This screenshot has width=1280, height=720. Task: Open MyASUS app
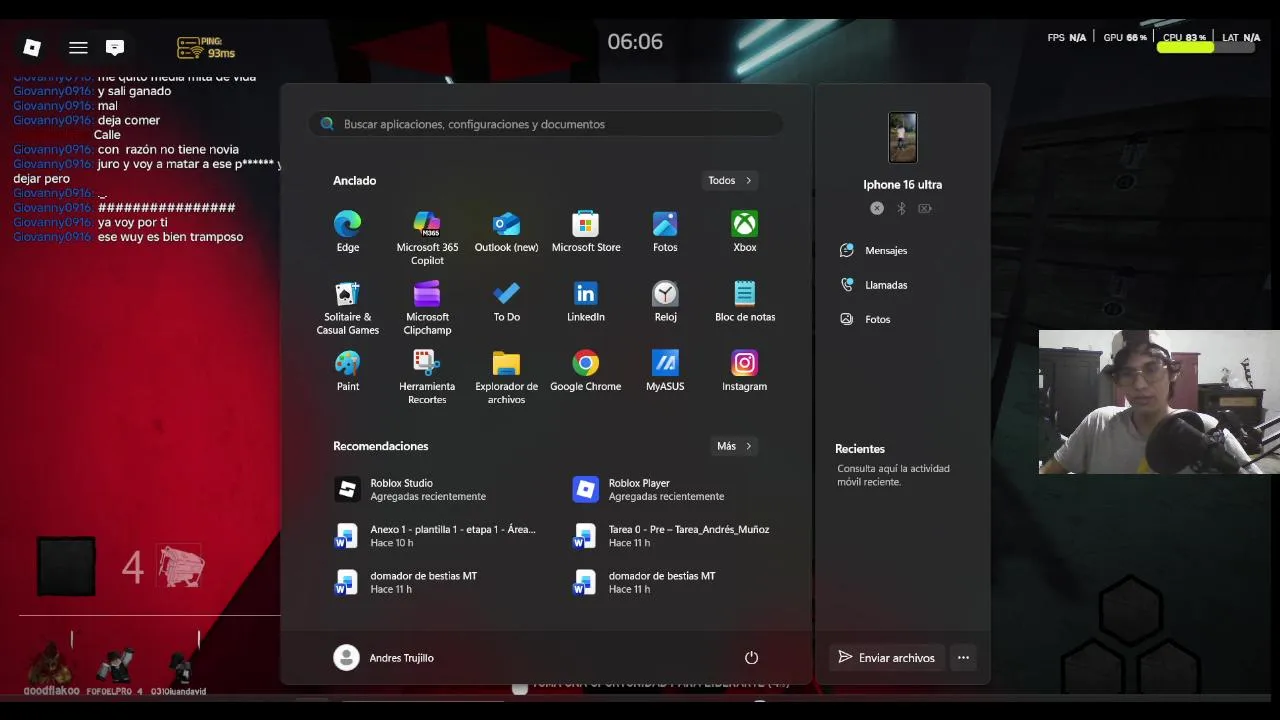coord(665,370)
